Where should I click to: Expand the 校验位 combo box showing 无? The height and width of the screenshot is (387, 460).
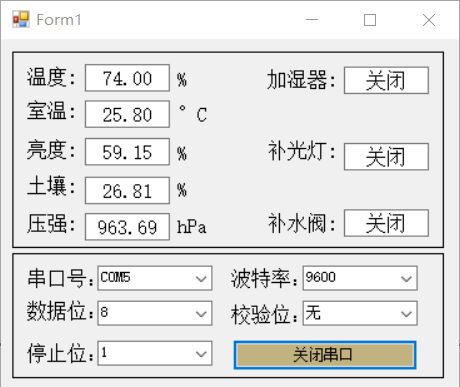point(360,313)
